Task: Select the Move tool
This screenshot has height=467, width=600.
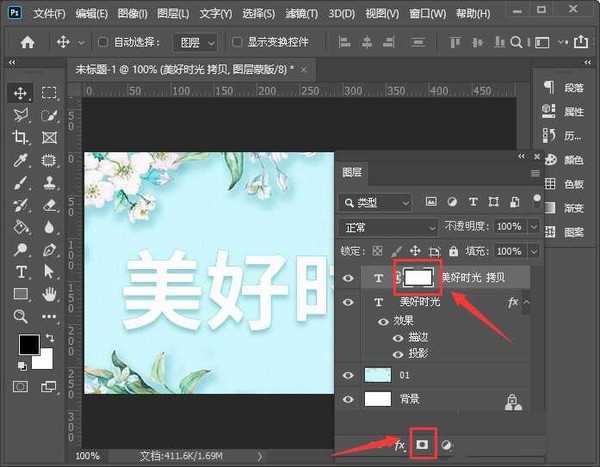Action: coord(20,93)
